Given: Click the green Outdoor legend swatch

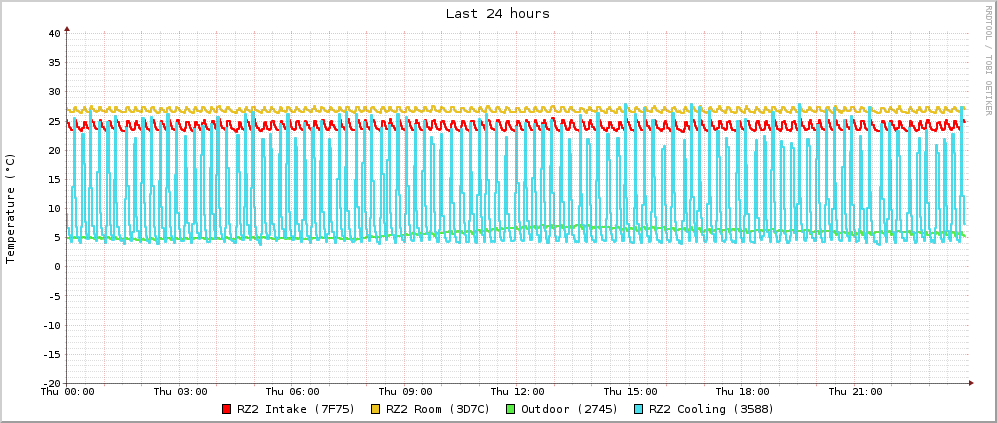Looking at the screenshot, I should click(510, 409).
